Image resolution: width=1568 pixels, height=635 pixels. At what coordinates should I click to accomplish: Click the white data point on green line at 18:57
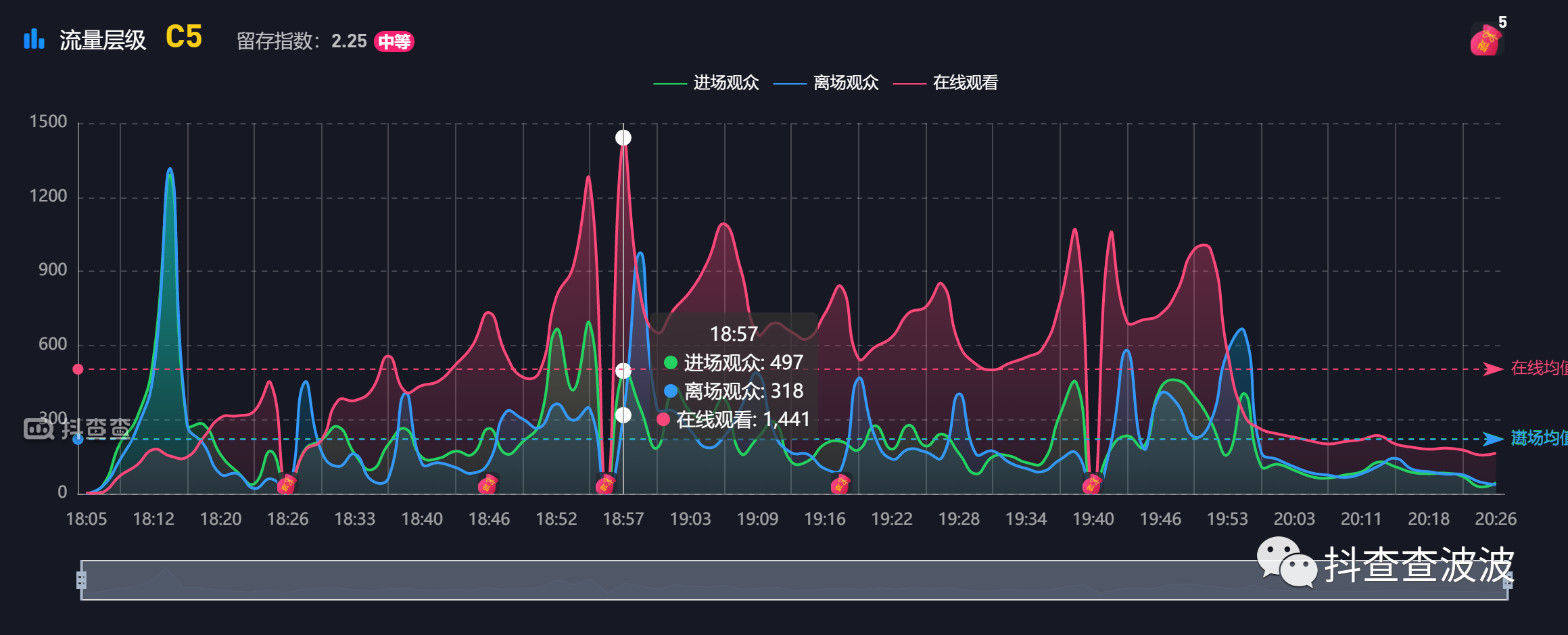pos(623,371)
